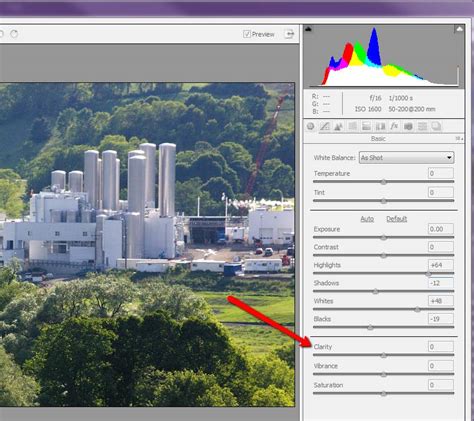Click the Whites value field showing +48
The height and width of the screenshot is (421, 474).
(441, 301)
